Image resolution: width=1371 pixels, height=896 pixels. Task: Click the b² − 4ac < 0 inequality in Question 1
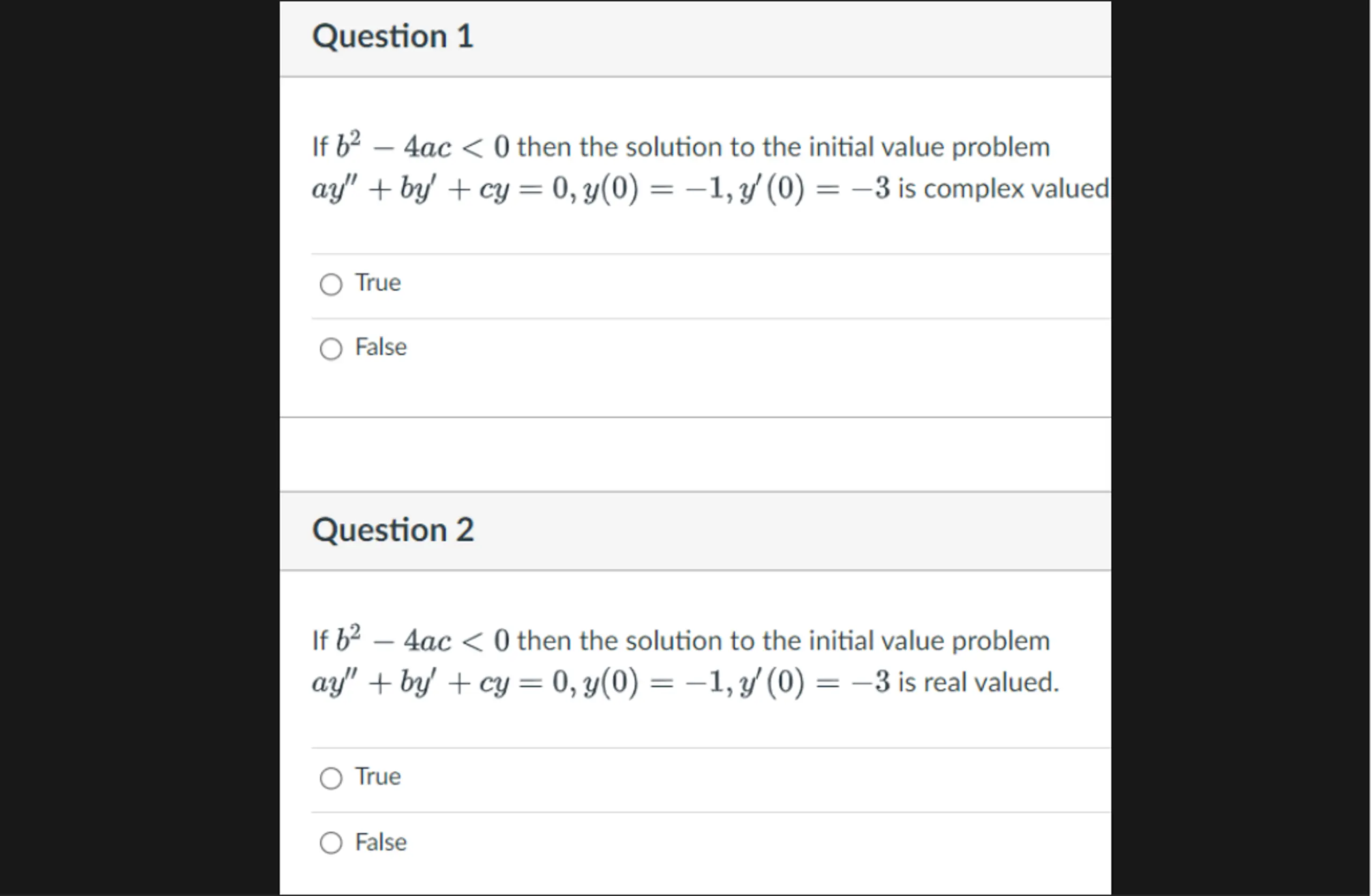[x=423, y=146]
